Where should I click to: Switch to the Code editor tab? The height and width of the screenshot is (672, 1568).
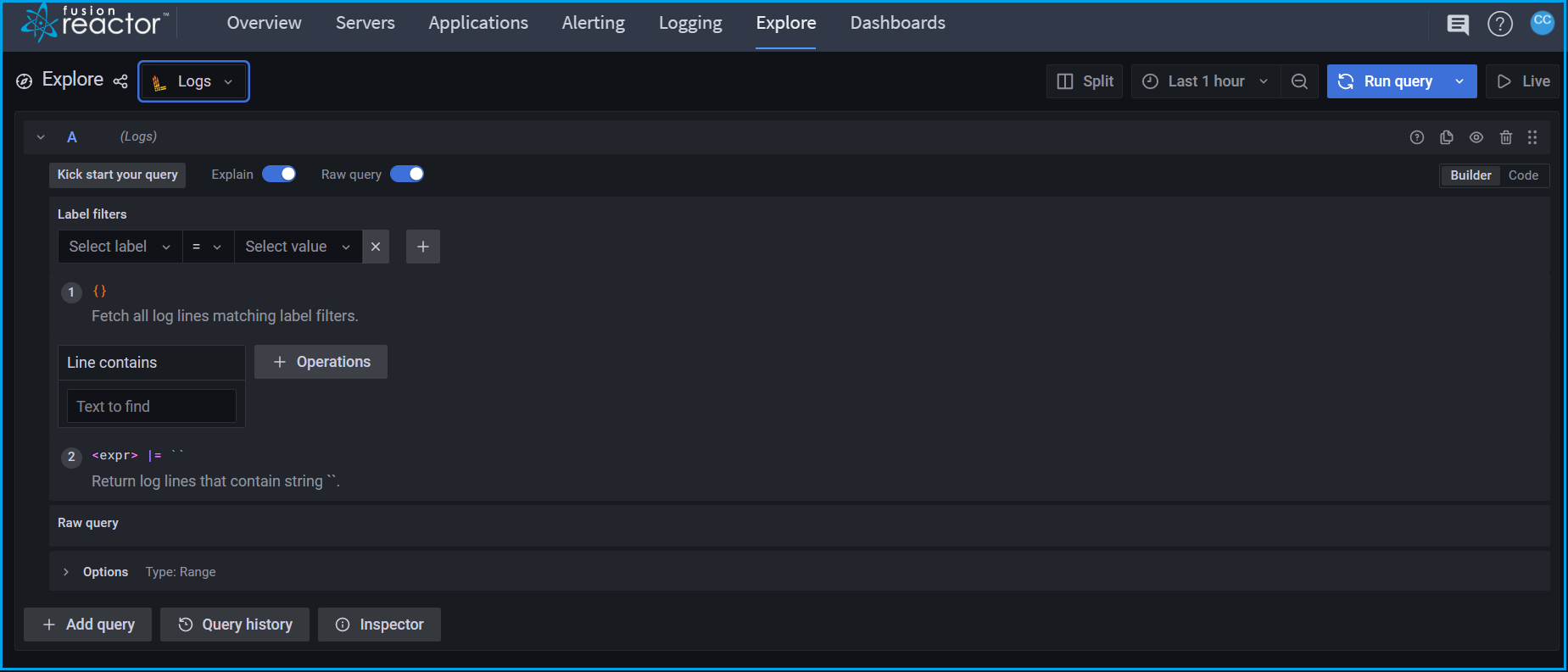point(1523,175)
